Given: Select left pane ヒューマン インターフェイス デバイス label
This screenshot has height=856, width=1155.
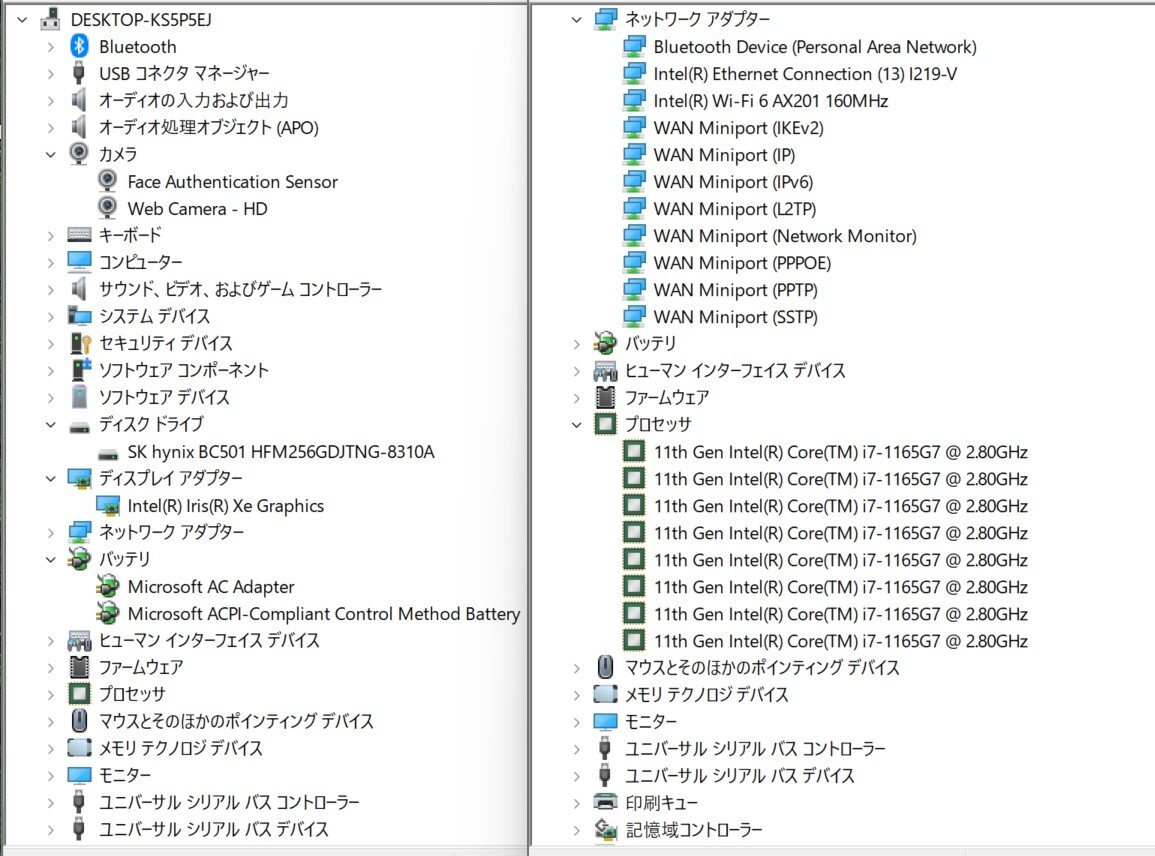Looking at the screenshot, I should click(x=209, y=640).
